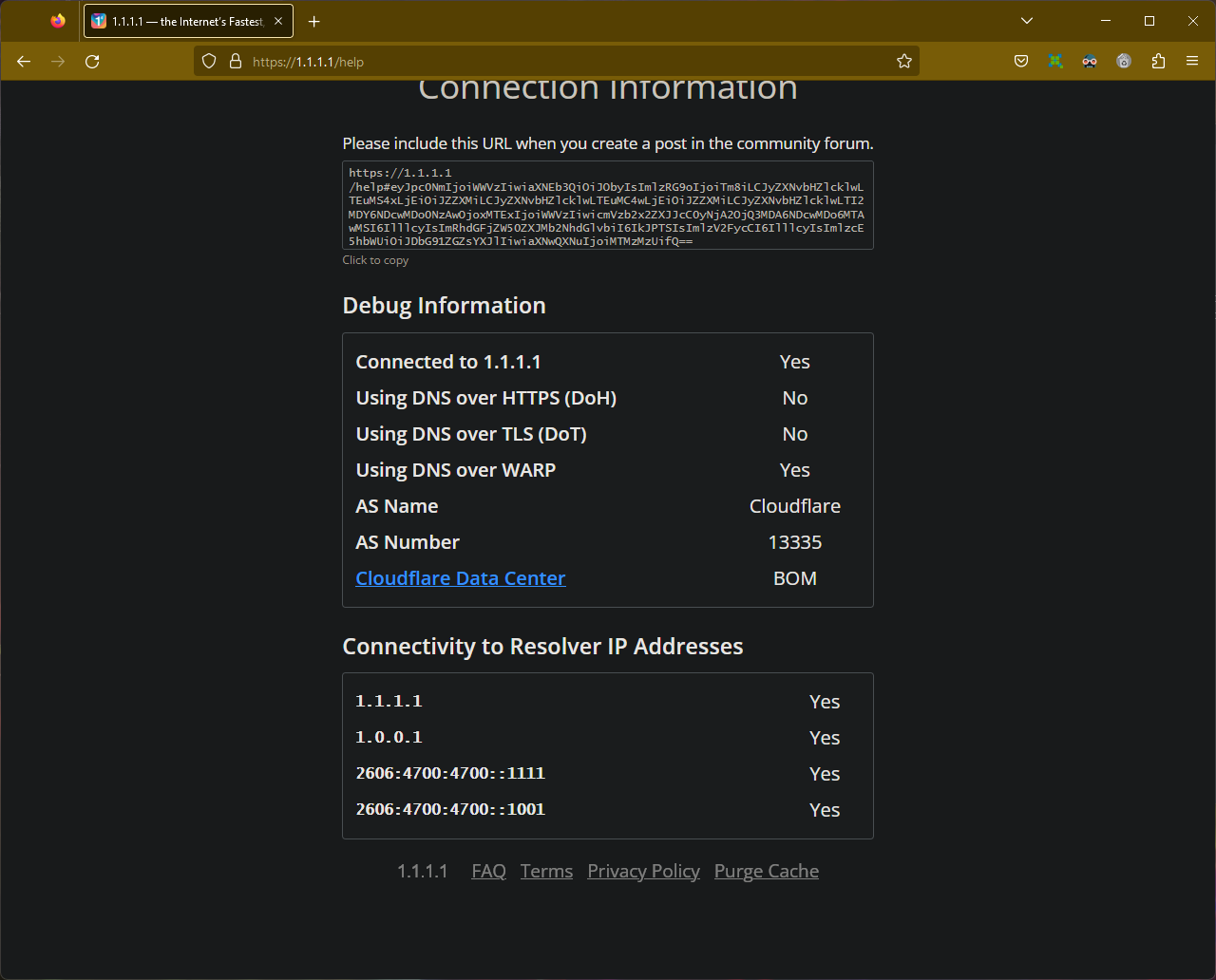
Task: Open the Privacy Policy link
Action: pos(643,871)
